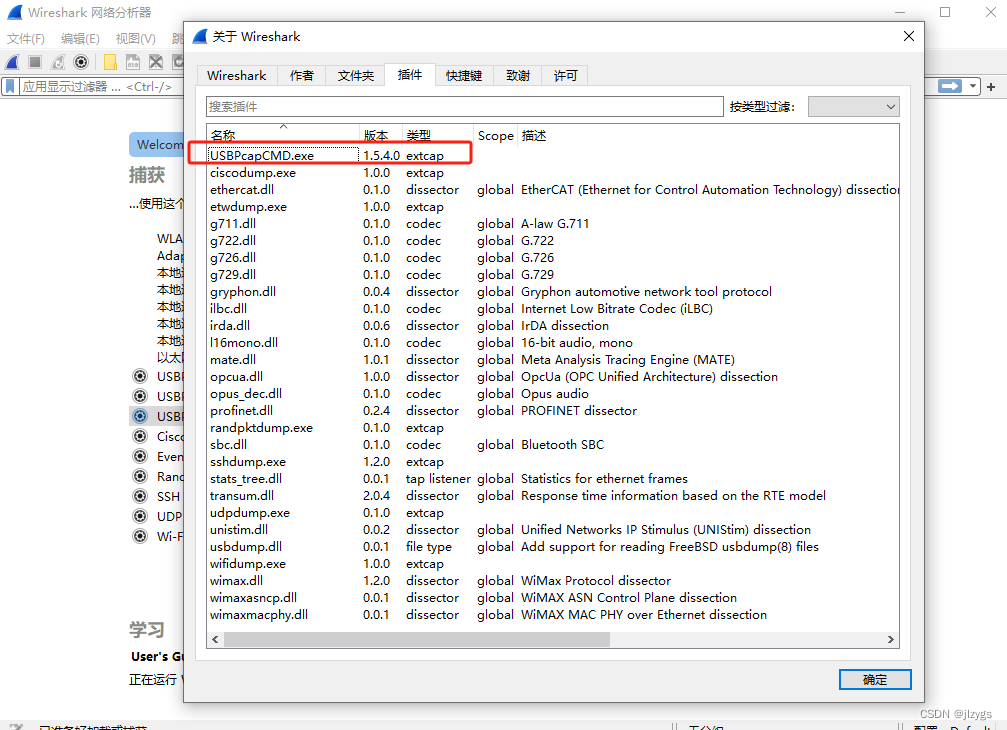The height and width of the screenshot is (730, 1007).
Task: Close the 关于 Wireshark dialog
Action: 909,36
